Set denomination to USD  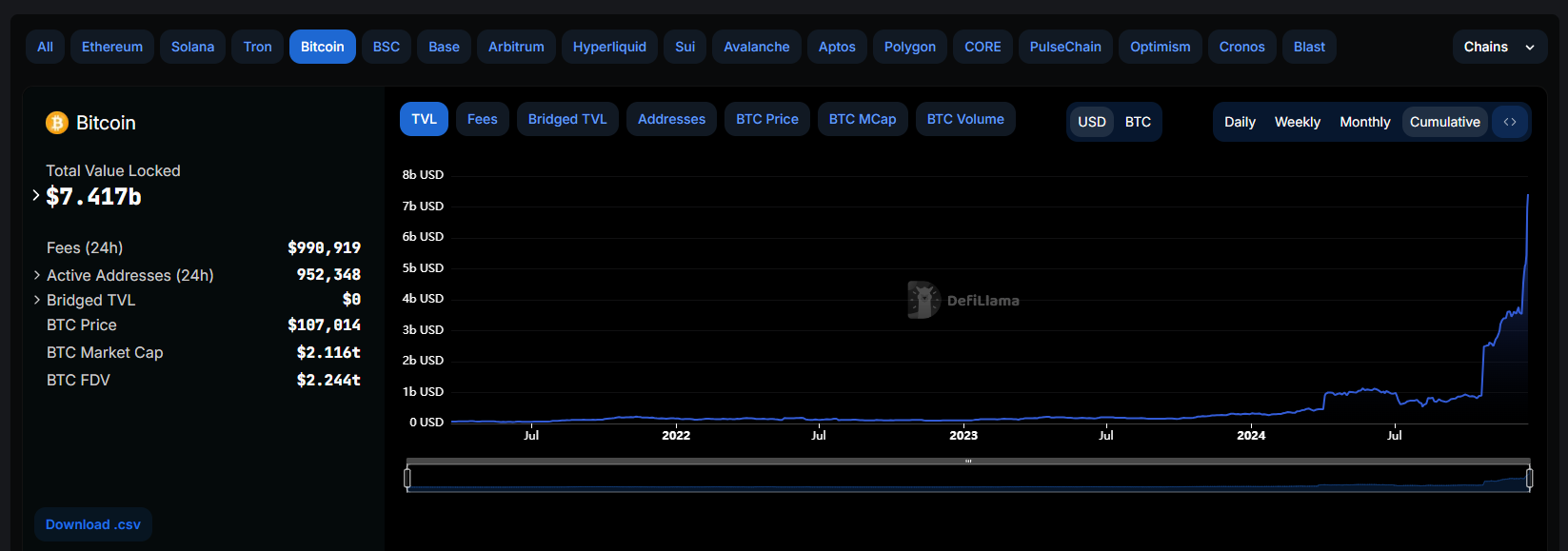pyautogui.click(x=1092, y=122)
